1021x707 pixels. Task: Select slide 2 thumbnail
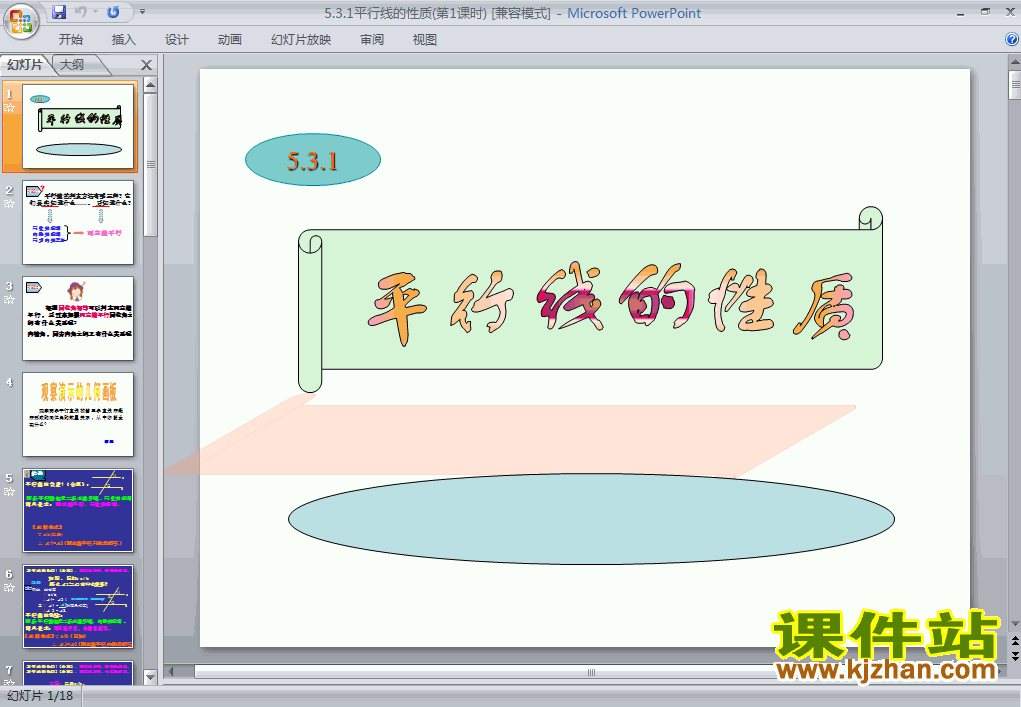(78, 223)
